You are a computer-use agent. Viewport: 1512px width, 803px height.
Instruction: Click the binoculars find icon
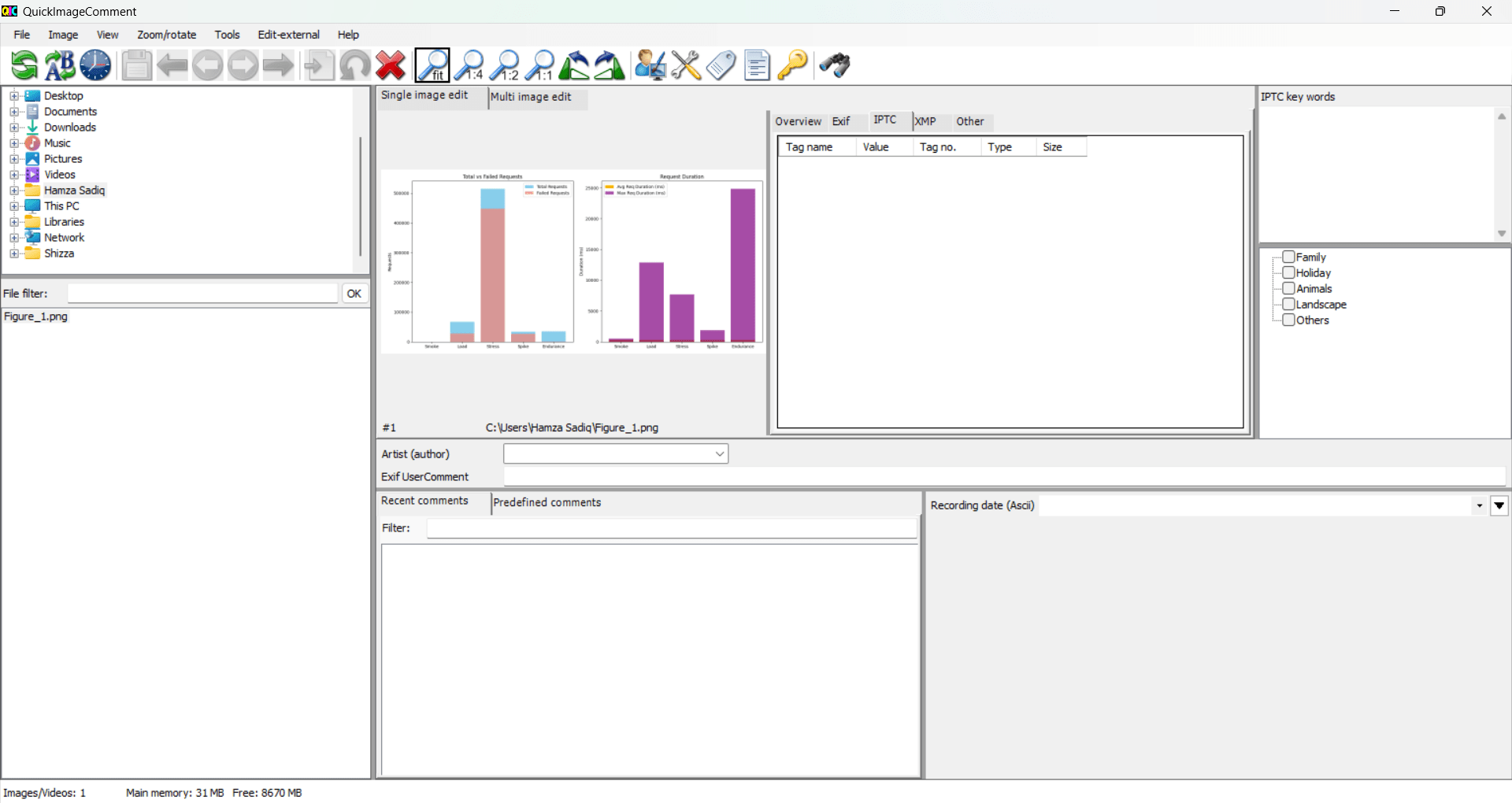click(835, 65)
